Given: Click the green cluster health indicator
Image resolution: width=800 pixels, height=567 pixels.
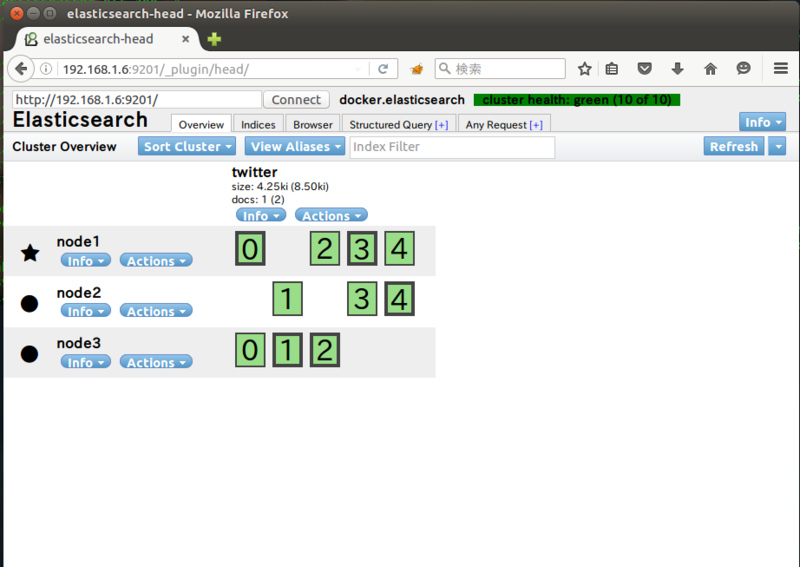Looking at the screenshot, I should pyautogui.click(x=577, y=100).
